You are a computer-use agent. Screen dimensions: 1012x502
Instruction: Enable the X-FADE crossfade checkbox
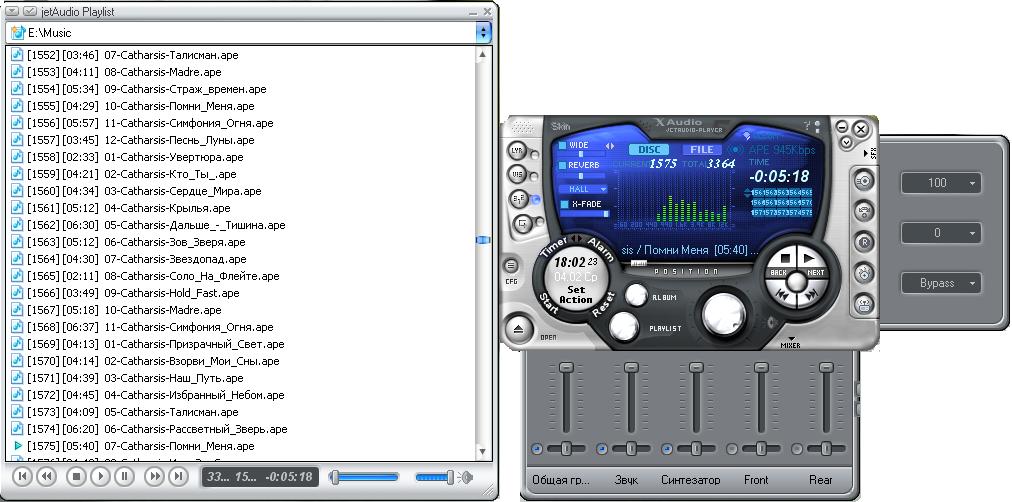[564, 204]
